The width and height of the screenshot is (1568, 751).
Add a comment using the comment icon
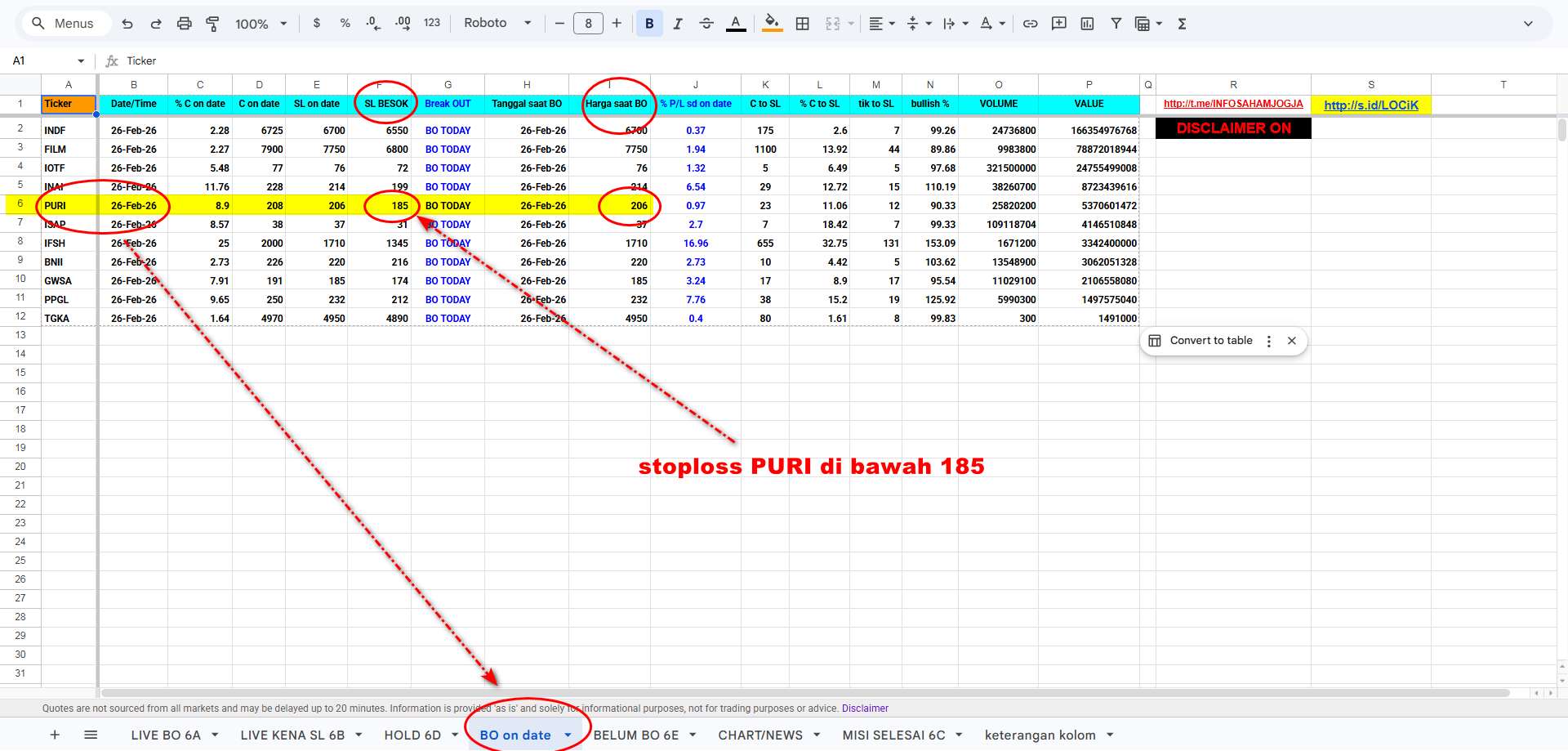[x=1058, y=24]
